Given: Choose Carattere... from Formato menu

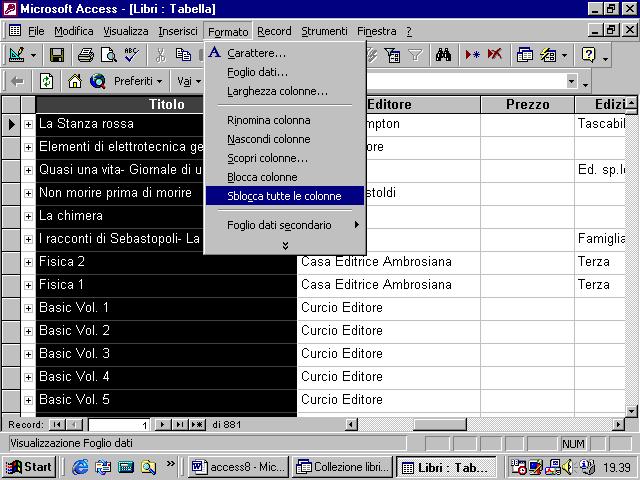Looking at the screenshot, I should click(285, 53).
